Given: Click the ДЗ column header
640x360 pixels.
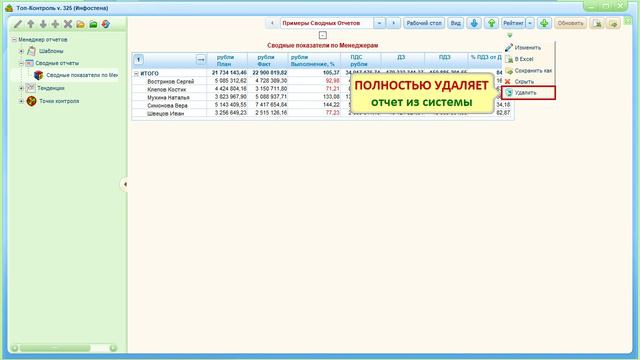Looking at the screenshot, I should click(x=402, y=60).
